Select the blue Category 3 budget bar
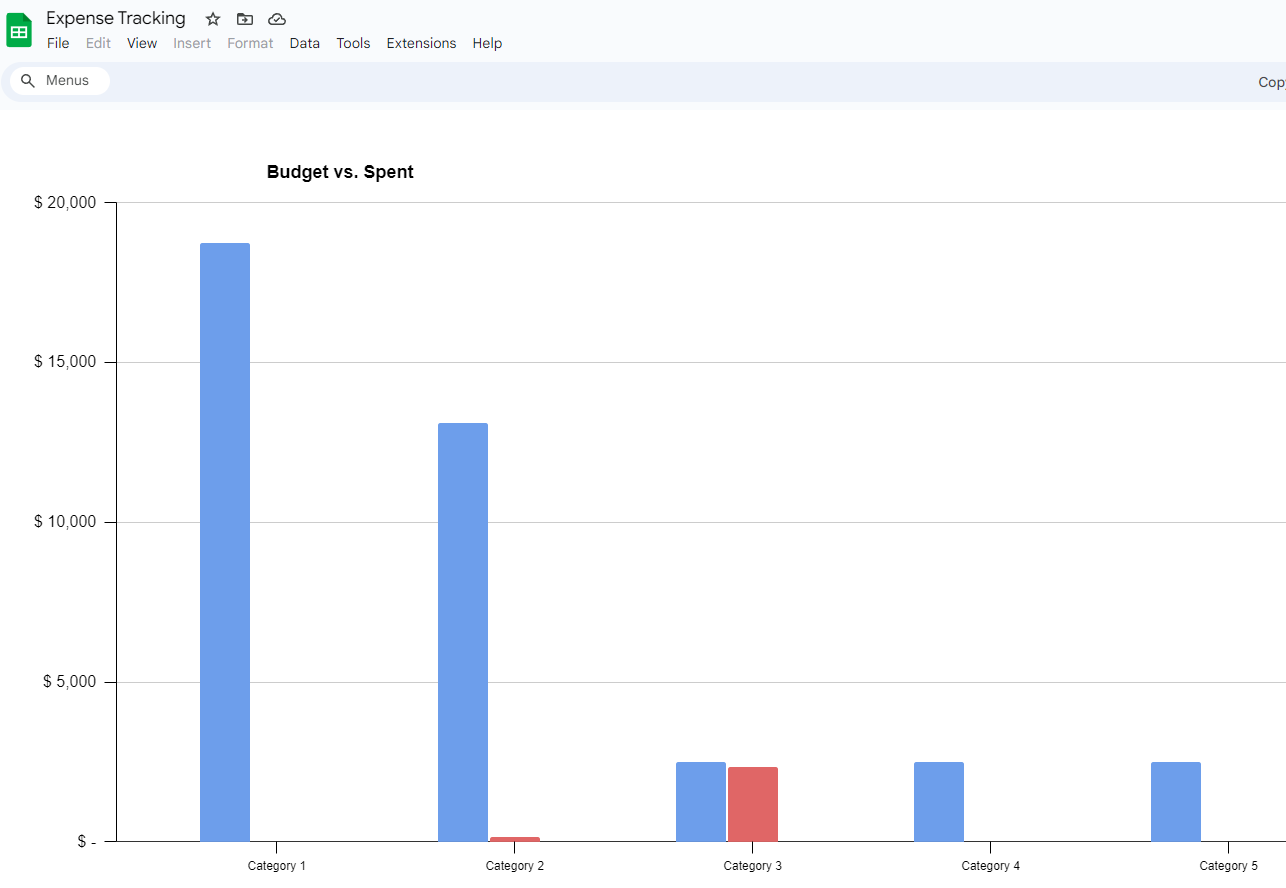This screenshot has width=1286, height=888. pyautogui.click(x=701, y=801)
